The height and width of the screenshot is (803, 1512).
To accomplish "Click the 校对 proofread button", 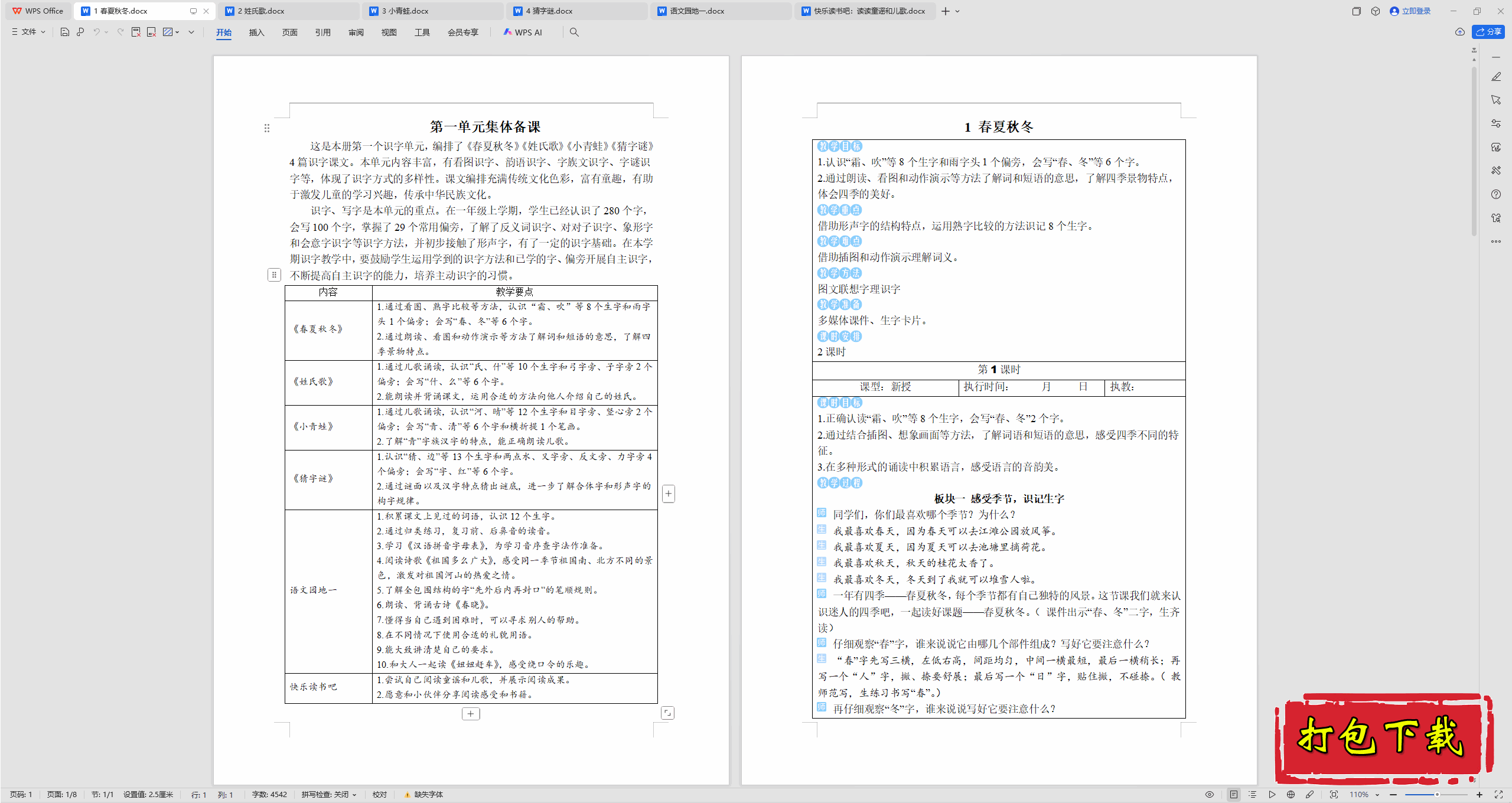I will pyautogui.click(x=380, y=795).
